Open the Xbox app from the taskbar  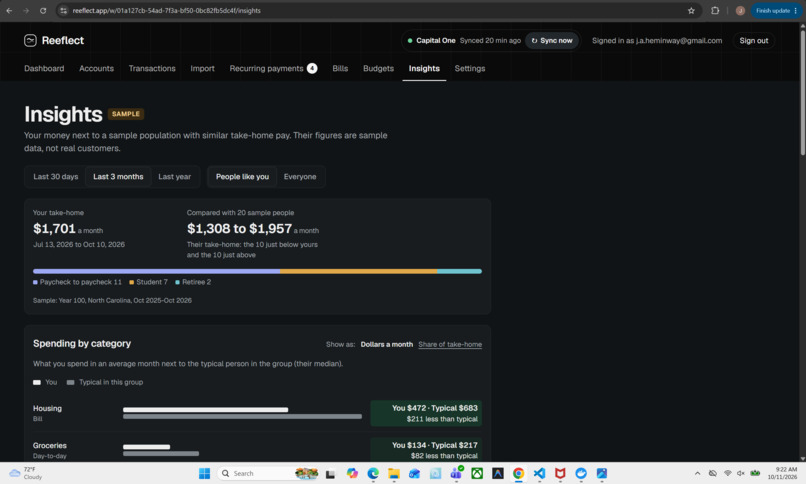pyautogui.click(x=477, y=473)
